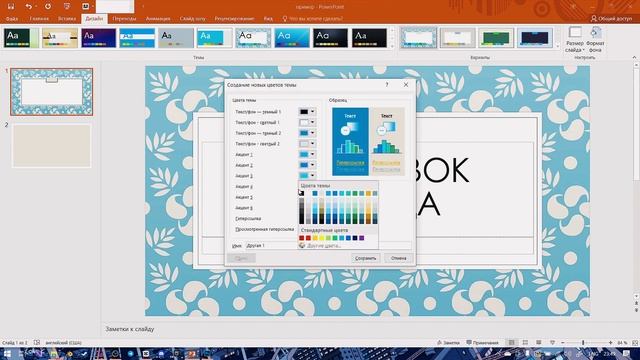
Task: Open the Insert (Вставка) tab
Action: [67, 19]
